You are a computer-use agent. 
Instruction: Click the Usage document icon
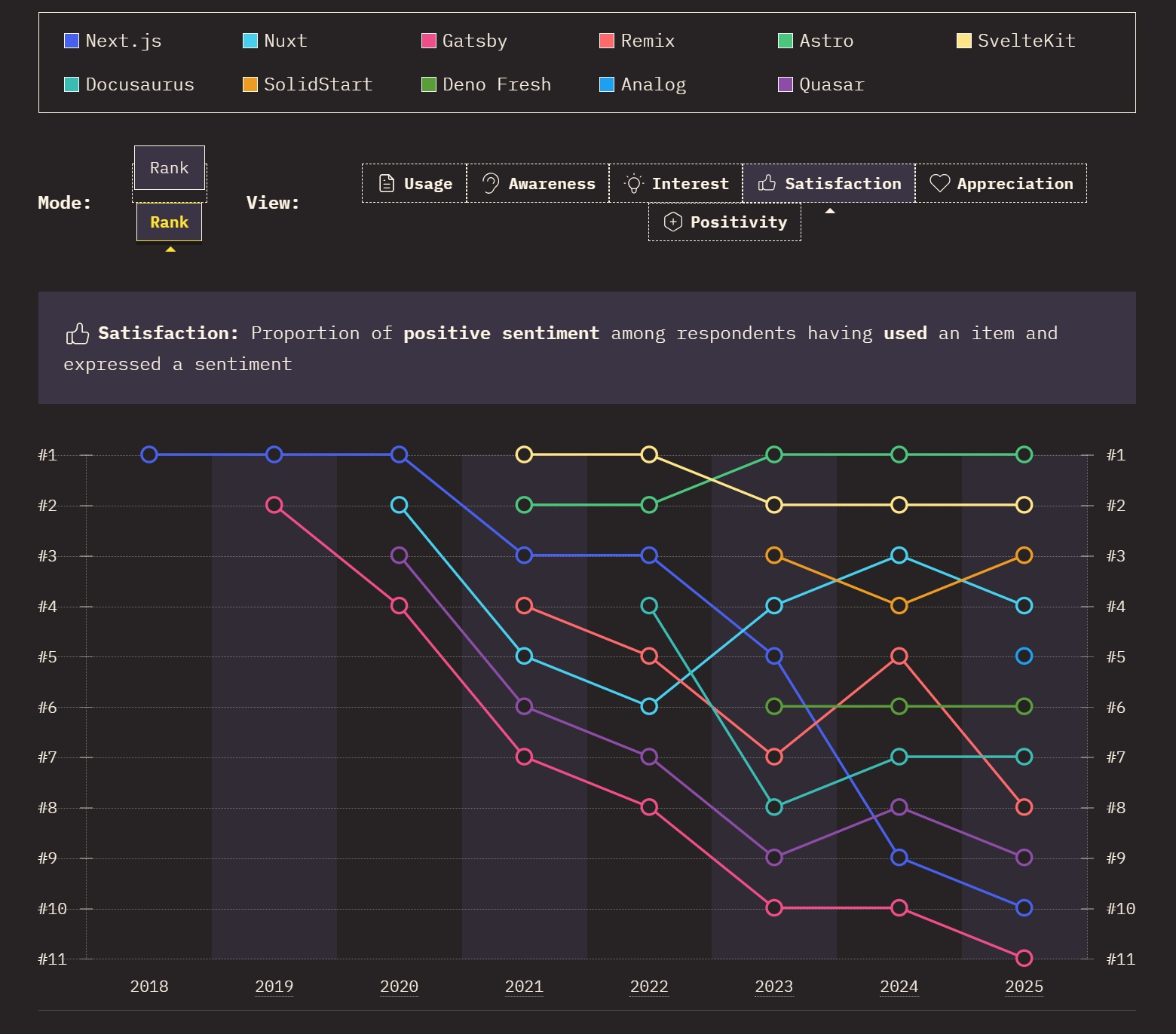coord(386,183)
